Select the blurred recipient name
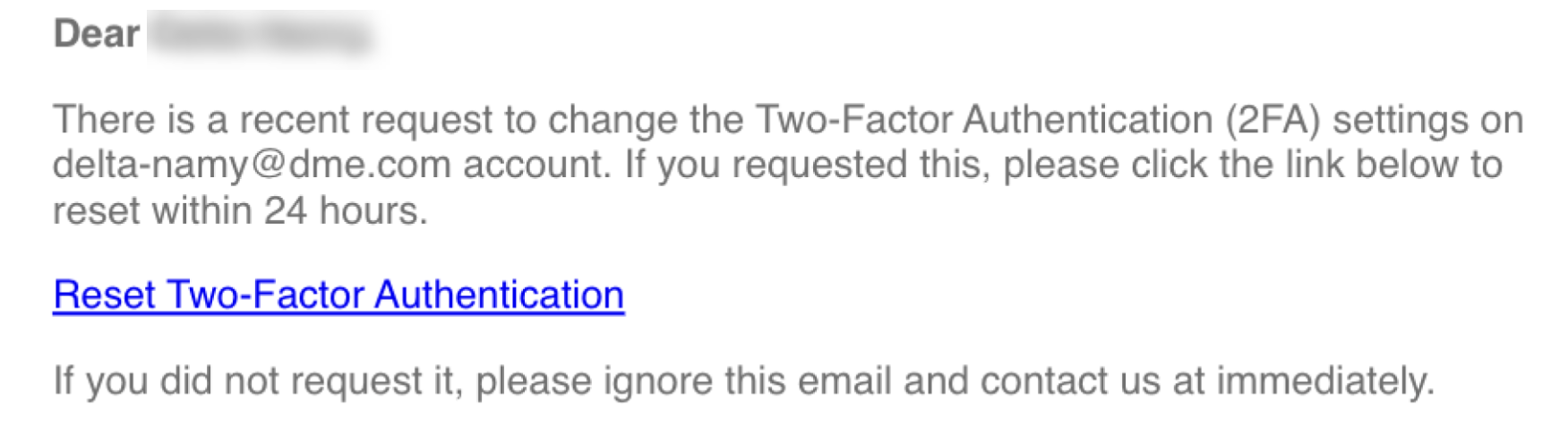The height and width of the screenshot is (426, 1568). pyautogui.click(x=260, y=36)
